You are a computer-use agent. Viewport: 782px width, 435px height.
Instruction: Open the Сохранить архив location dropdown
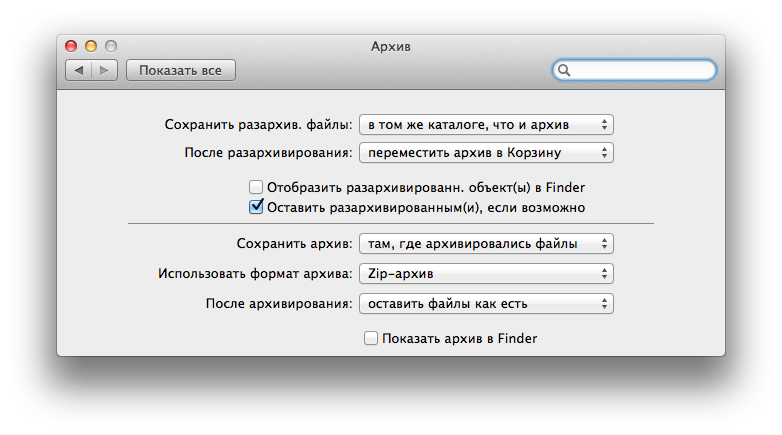pos(486,243)
